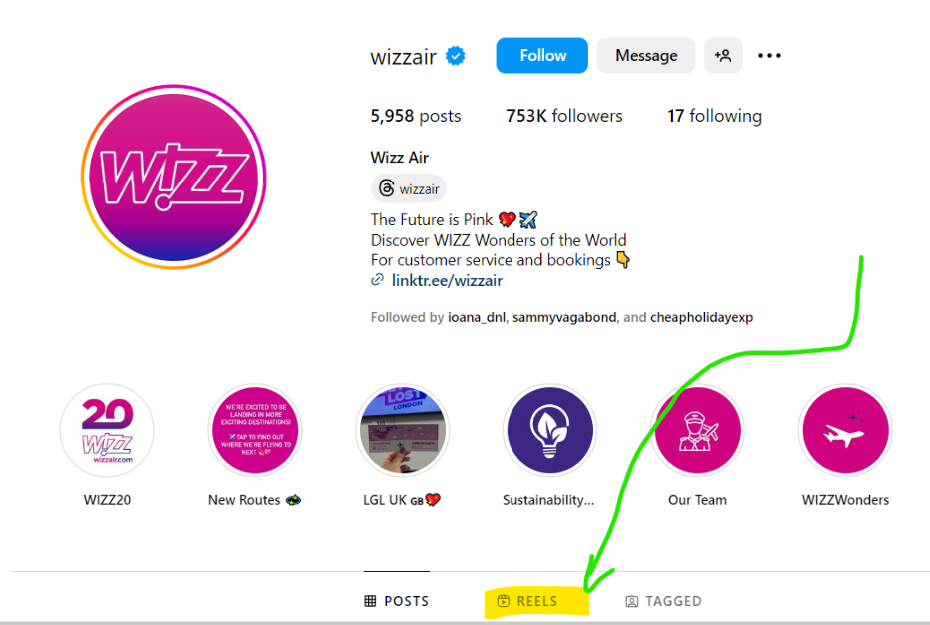930x625 pixels.
Task: Click the Message button
Action: click(x=645, y=55)
